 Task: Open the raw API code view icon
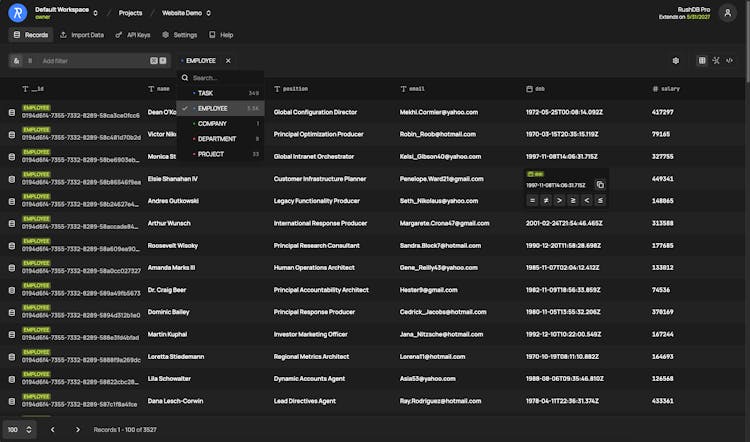pos(729,60)
